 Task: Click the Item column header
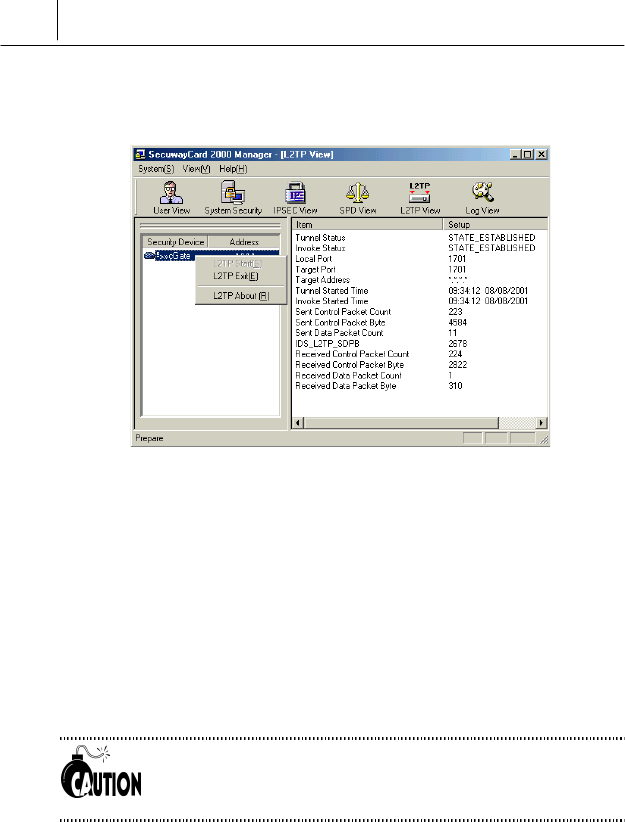[367, 224]
